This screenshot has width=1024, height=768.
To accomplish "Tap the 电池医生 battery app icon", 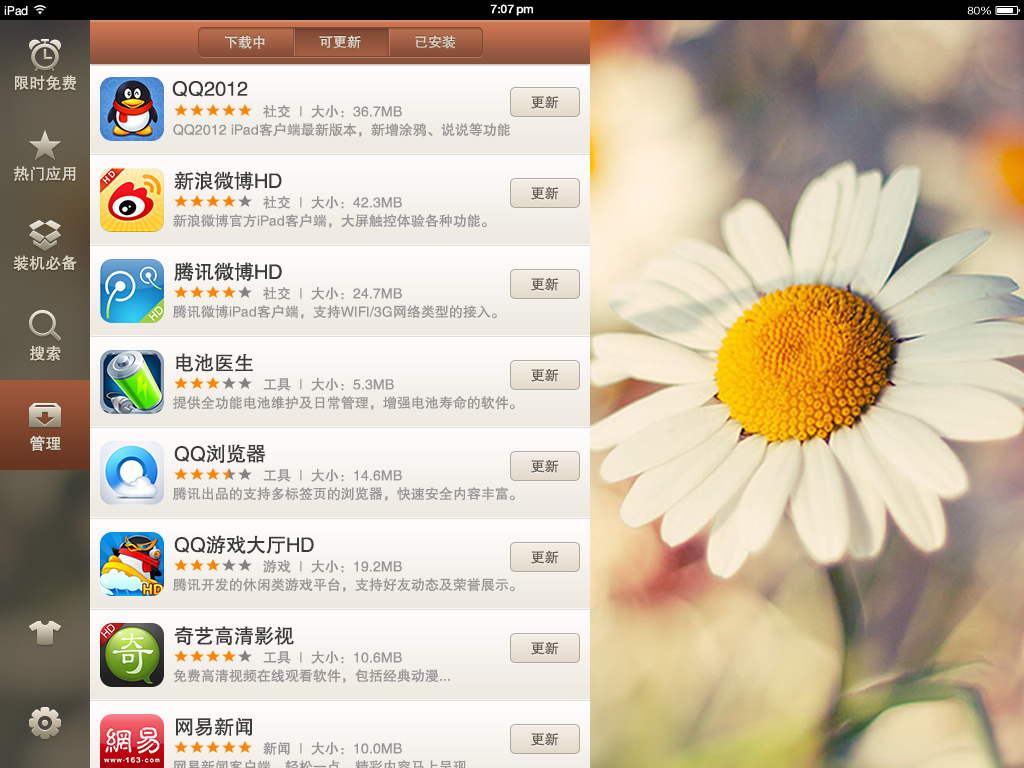I will pyautogui.click(x=132, y=382).
